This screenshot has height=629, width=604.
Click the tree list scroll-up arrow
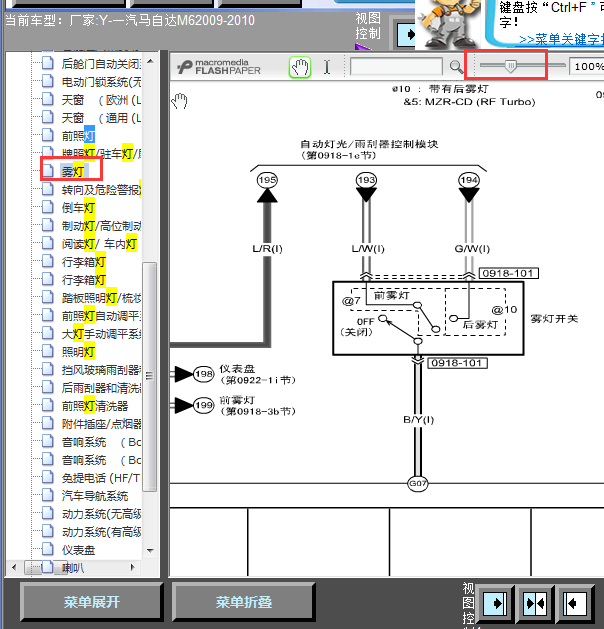150,61
